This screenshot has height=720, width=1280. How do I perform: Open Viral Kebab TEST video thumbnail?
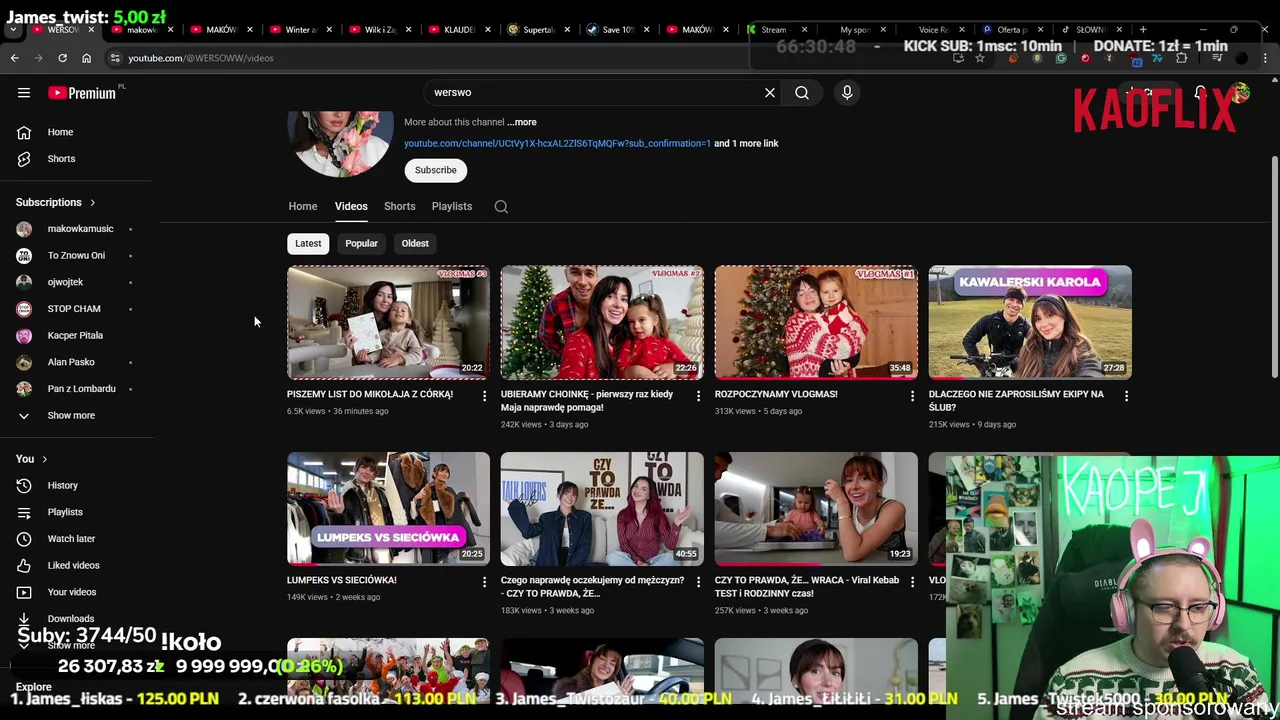point(816,508)
